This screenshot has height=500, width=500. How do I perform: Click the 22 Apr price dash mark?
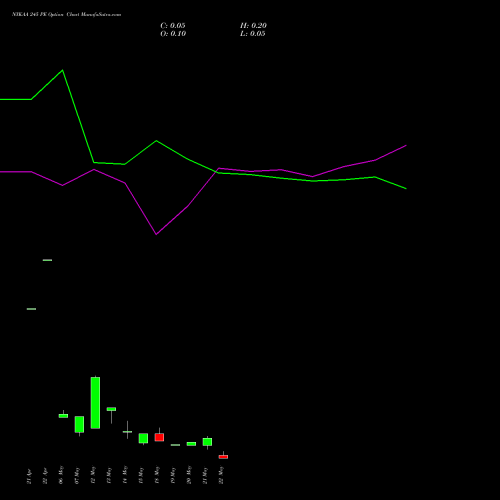click(47, 260)
